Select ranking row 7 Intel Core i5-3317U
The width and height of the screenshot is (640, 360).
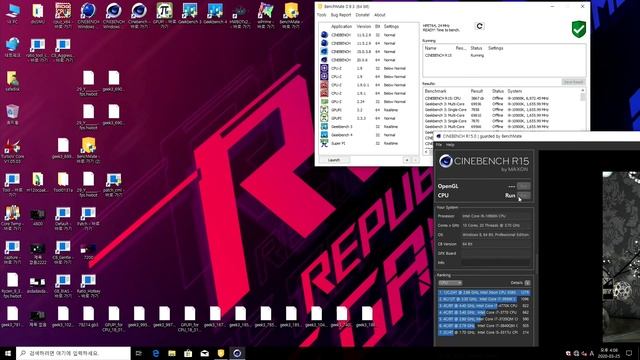coord(484,333)
